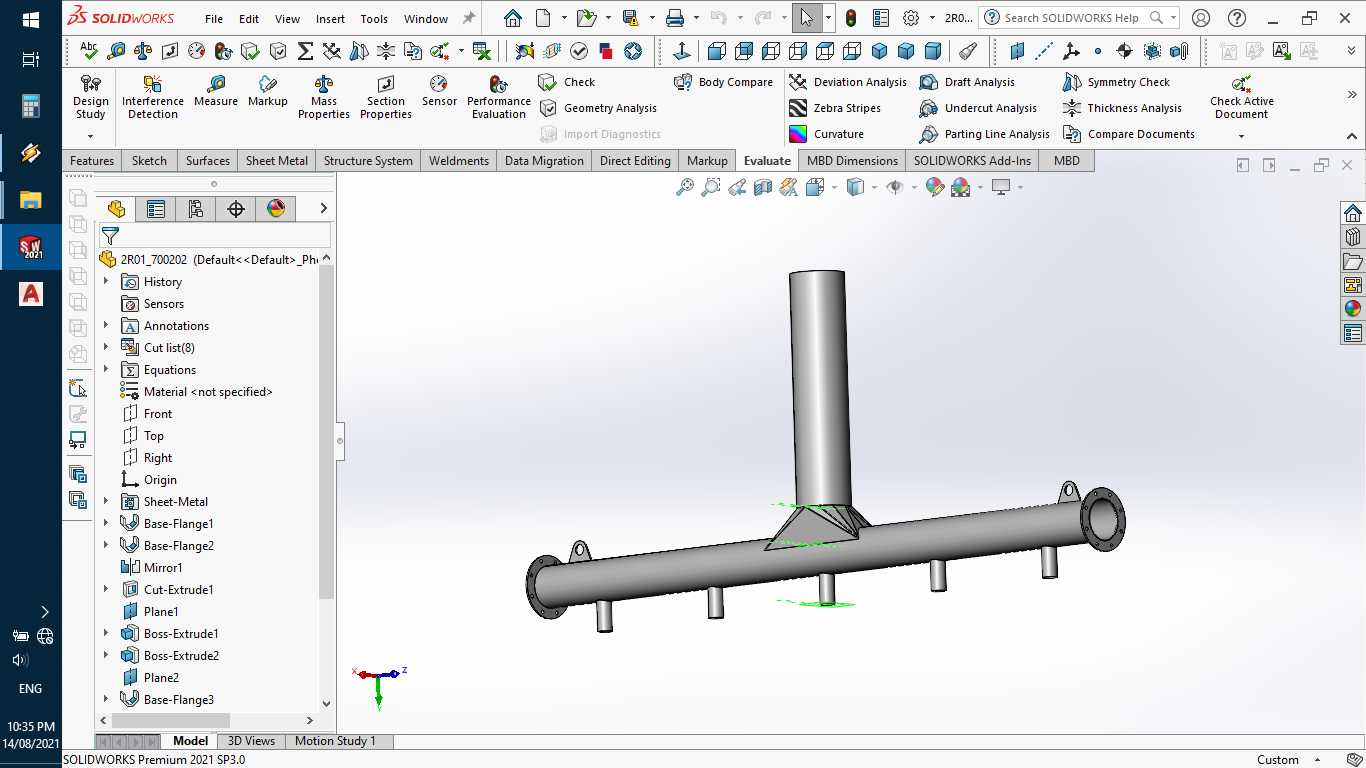Open the Interference Detection tool

tap(153, 97)
